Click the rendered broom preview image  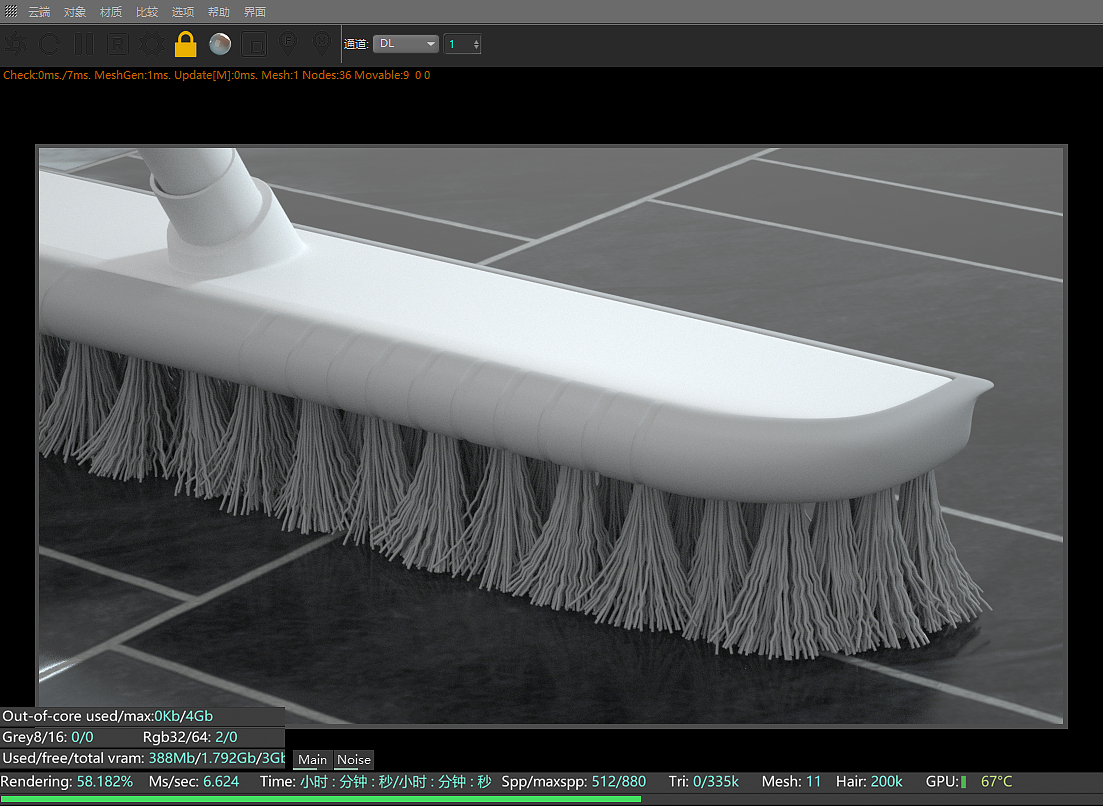pyautogui.click(x=552, y=436)
